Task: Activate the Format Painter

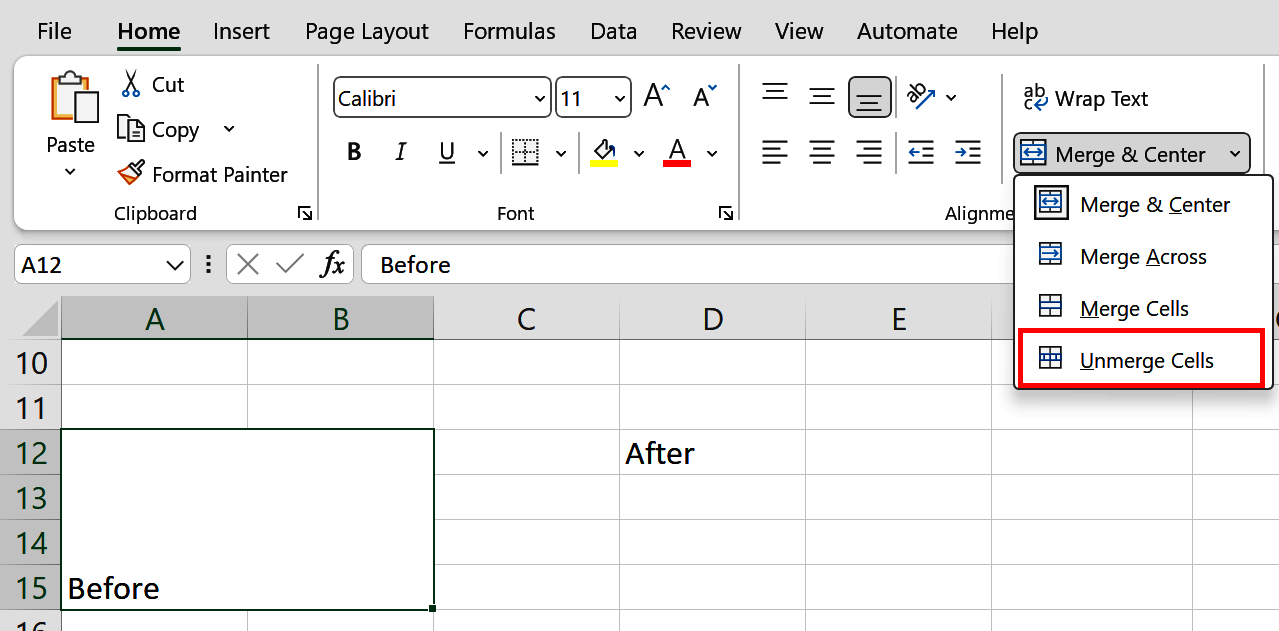Action: pyautogui.click(x=202, y=173)
